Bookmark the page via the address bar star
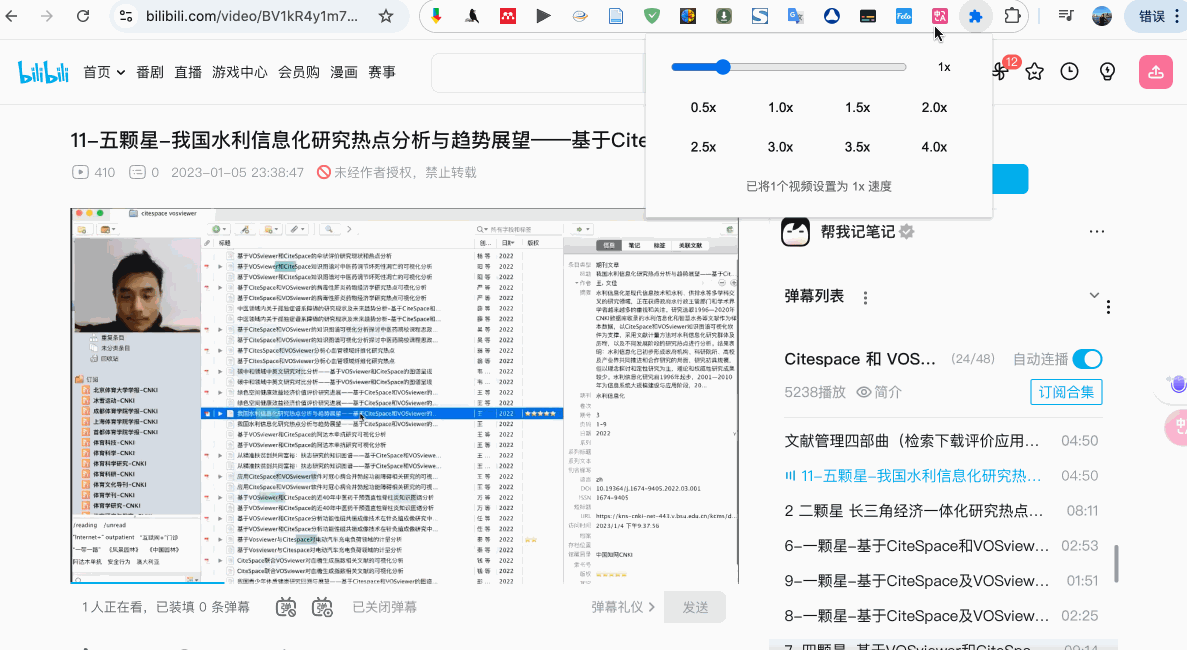 click(x=388, y=16)
